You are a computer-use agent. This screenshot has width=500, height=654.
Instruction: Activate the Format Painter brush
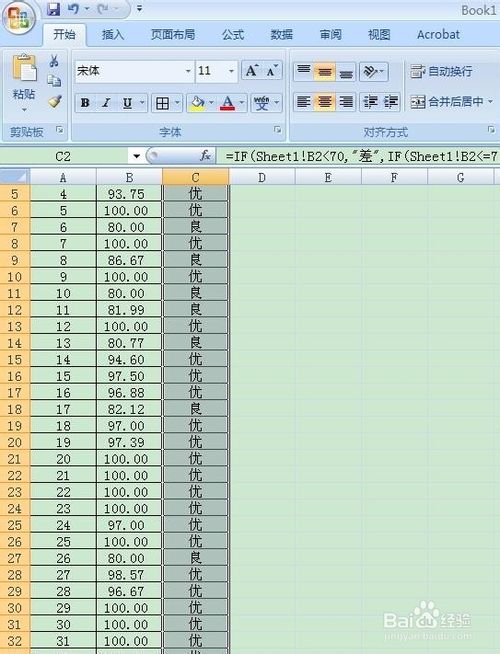54,101
